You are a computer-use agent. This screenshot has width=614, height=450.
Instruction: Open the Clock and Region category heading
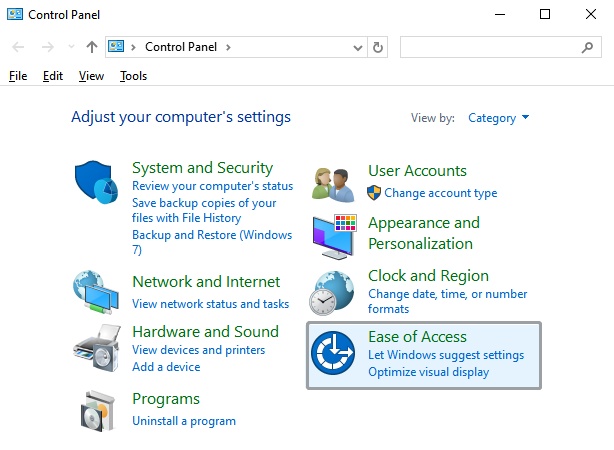tap(428, 276)
